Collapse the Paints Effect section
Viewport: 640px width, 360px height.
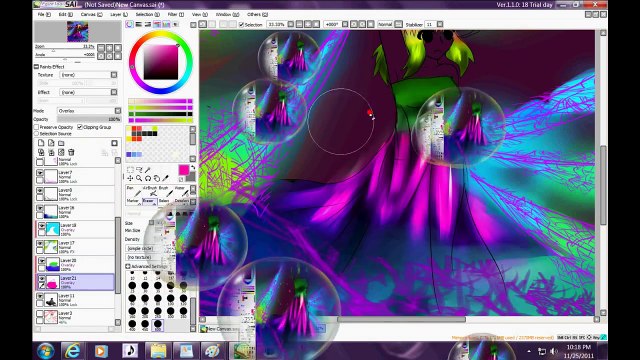(x=36, y=67)
